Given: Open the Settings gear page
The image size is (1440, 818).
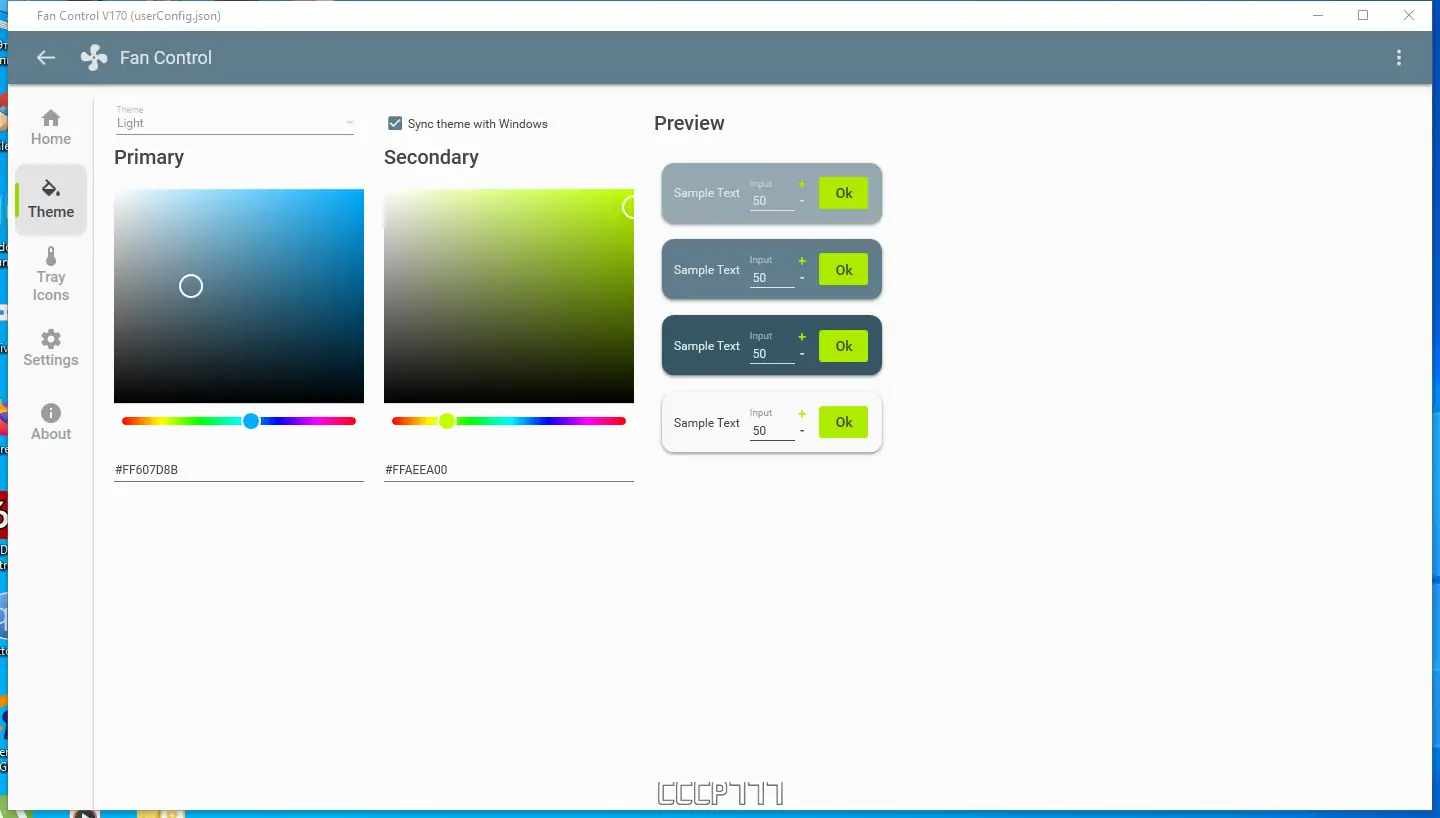Looking at the screenshot, I should point(51,348).
